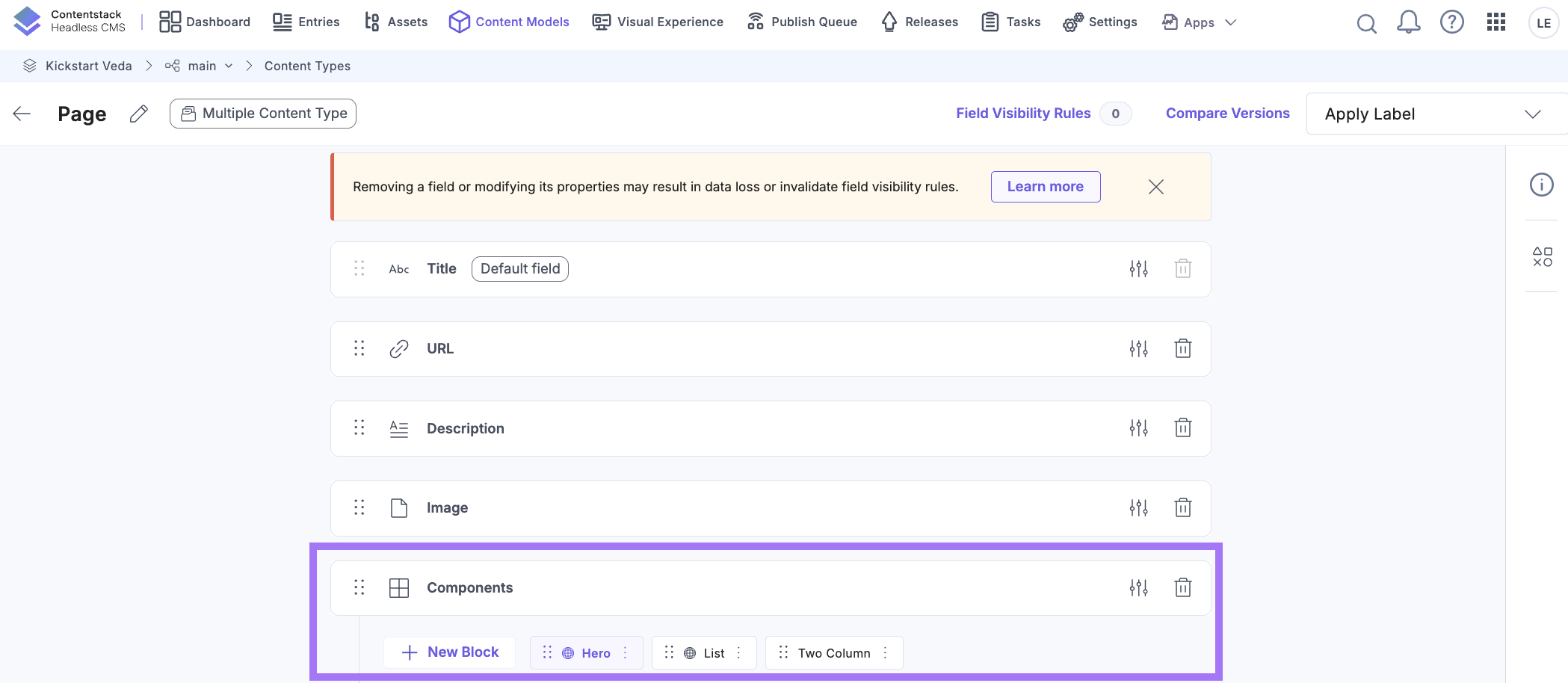This screenshot has width=1568, height=683.
Task: Open Tasks from the navigation
Action: click(x=1011, y=22)
